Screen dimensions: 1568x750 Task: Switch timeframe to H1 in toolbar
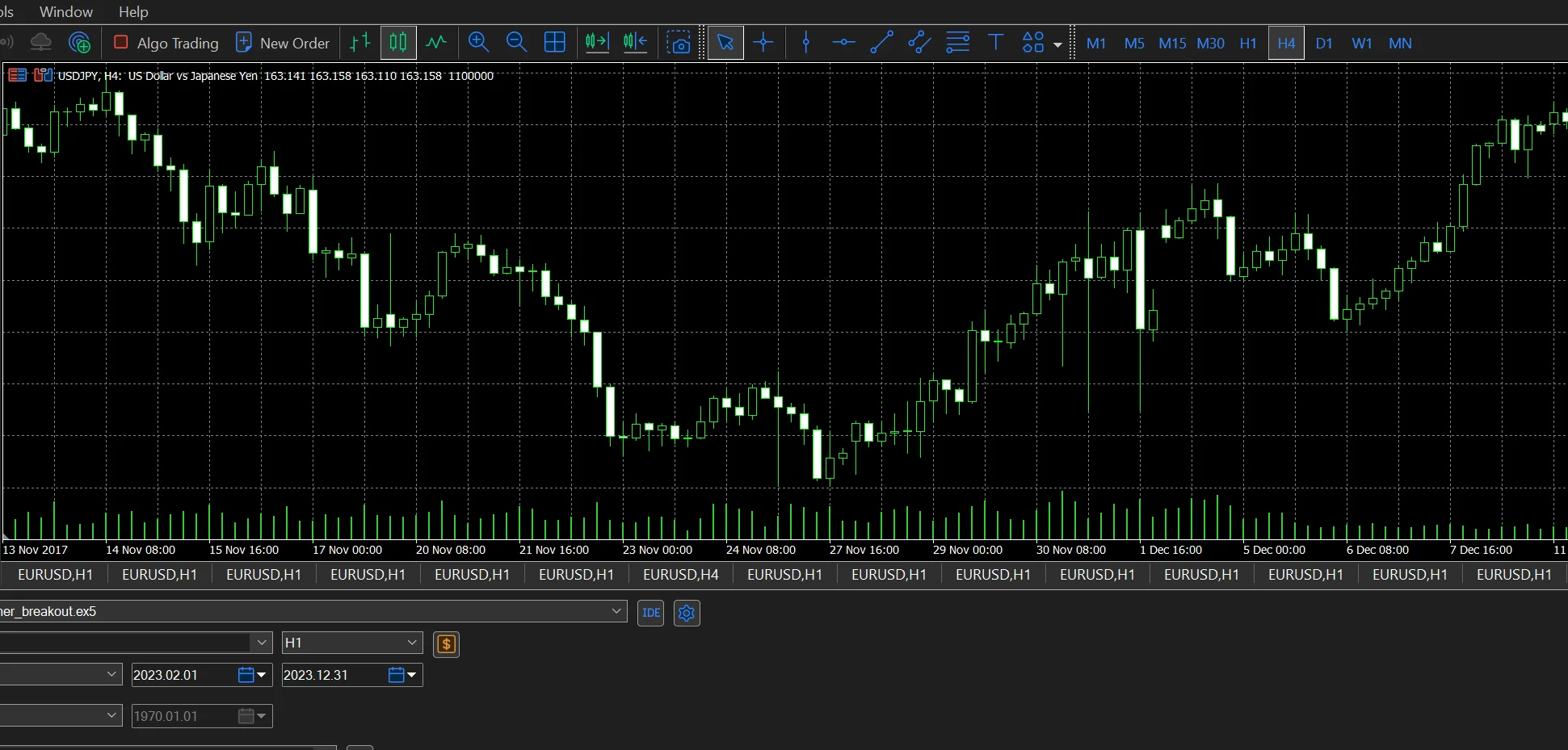[x=1248, y=44]
